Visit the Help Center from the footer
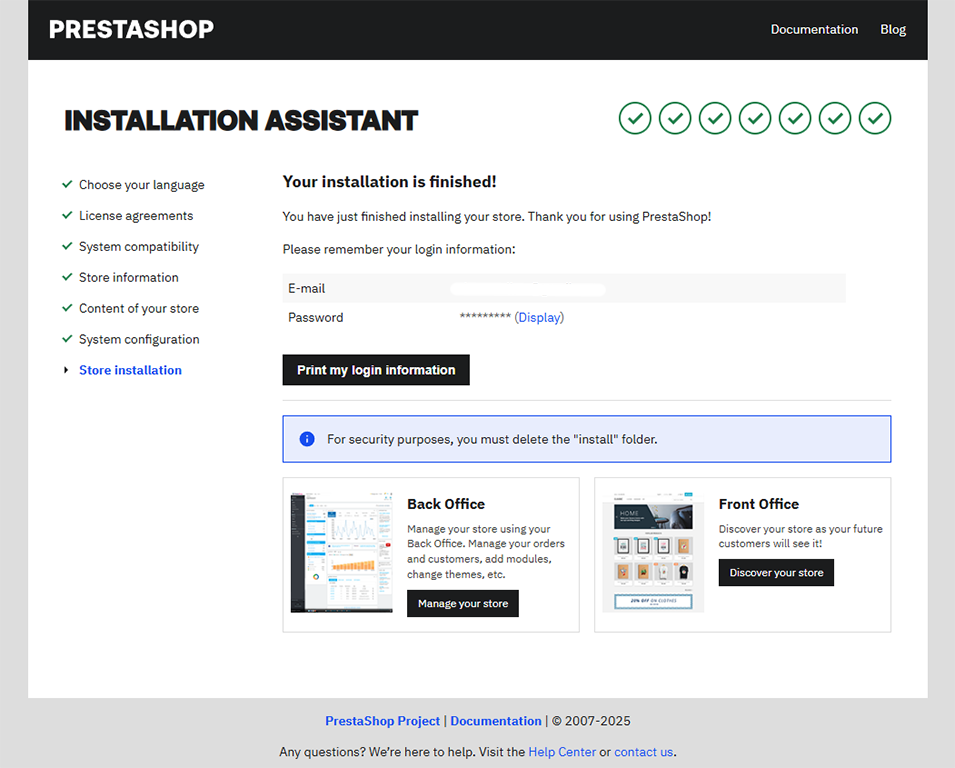955x768 pixels. coord(562,751)
